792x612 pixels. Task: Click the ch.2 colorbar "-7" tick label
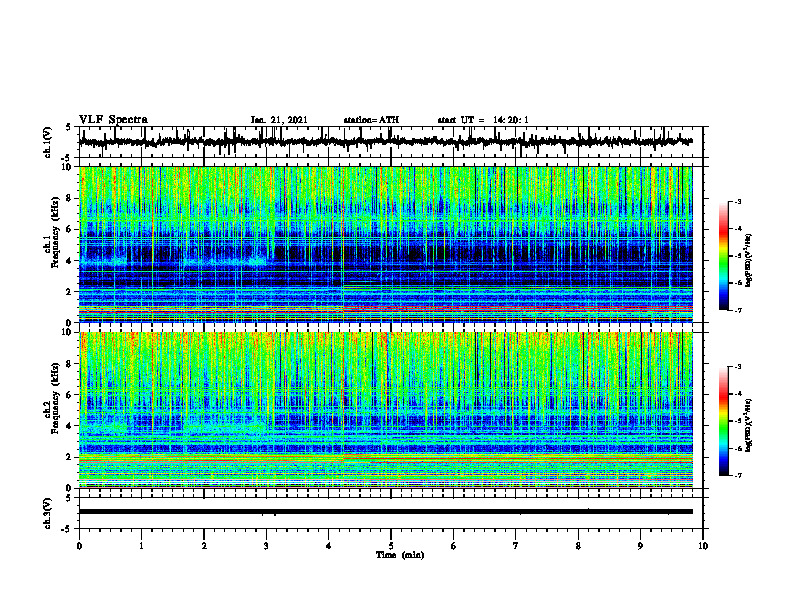point(737,476)
